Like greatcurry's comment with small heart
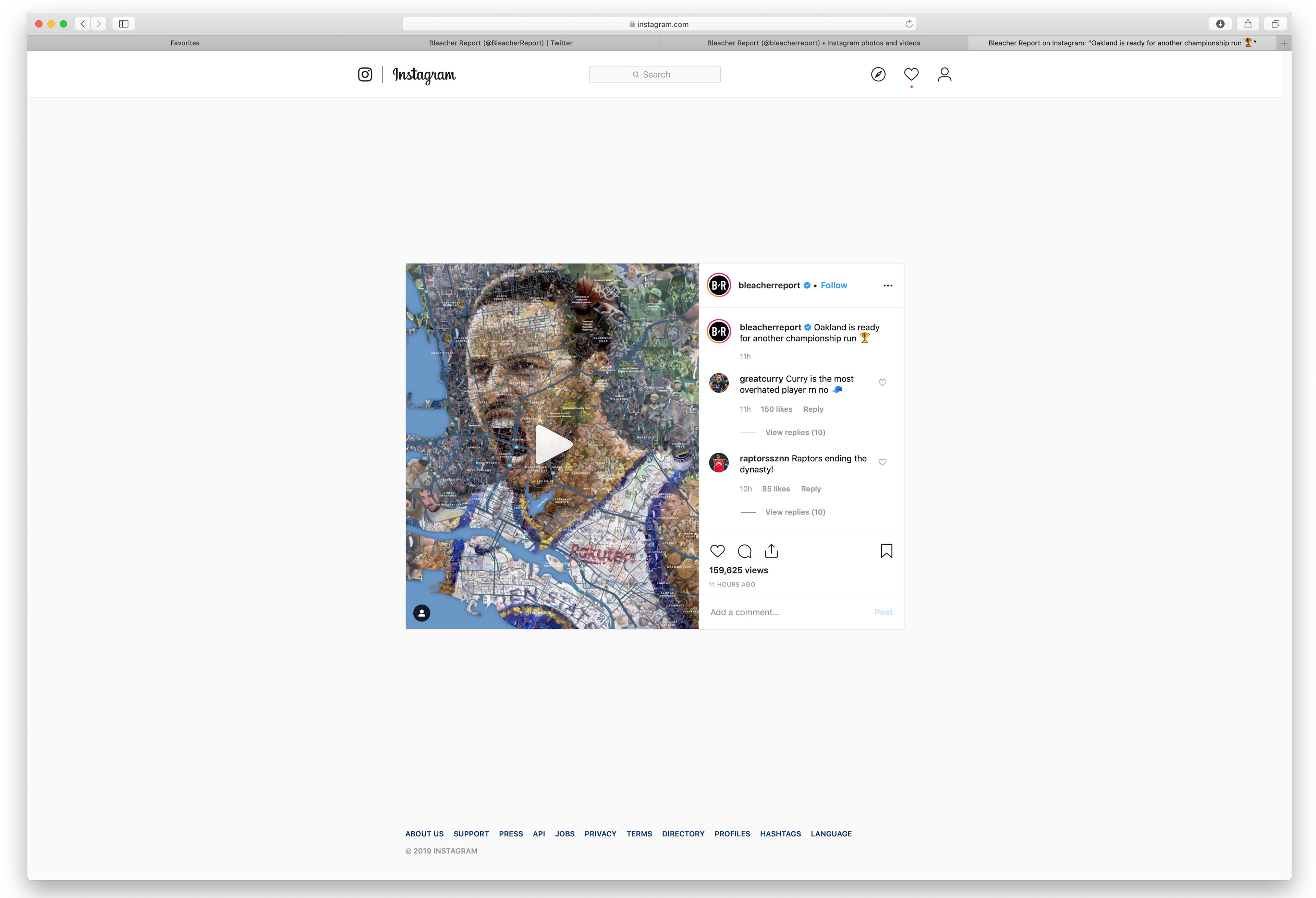Screen dimensions: 1316x898 pyautogui.click(x=882, y=383)
